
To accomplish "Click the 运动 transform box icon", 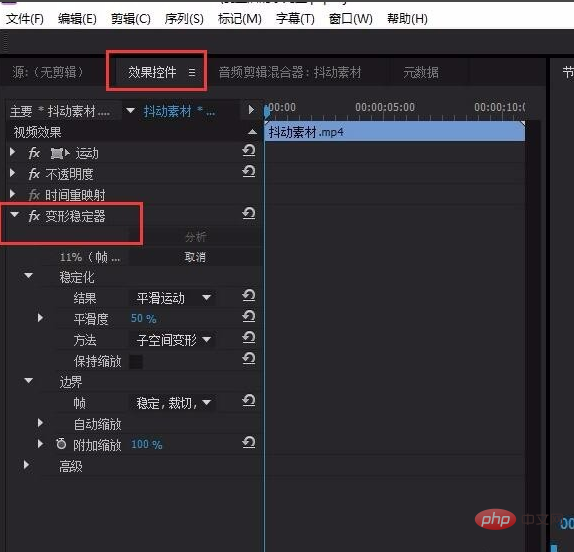I will click(56, 153).
